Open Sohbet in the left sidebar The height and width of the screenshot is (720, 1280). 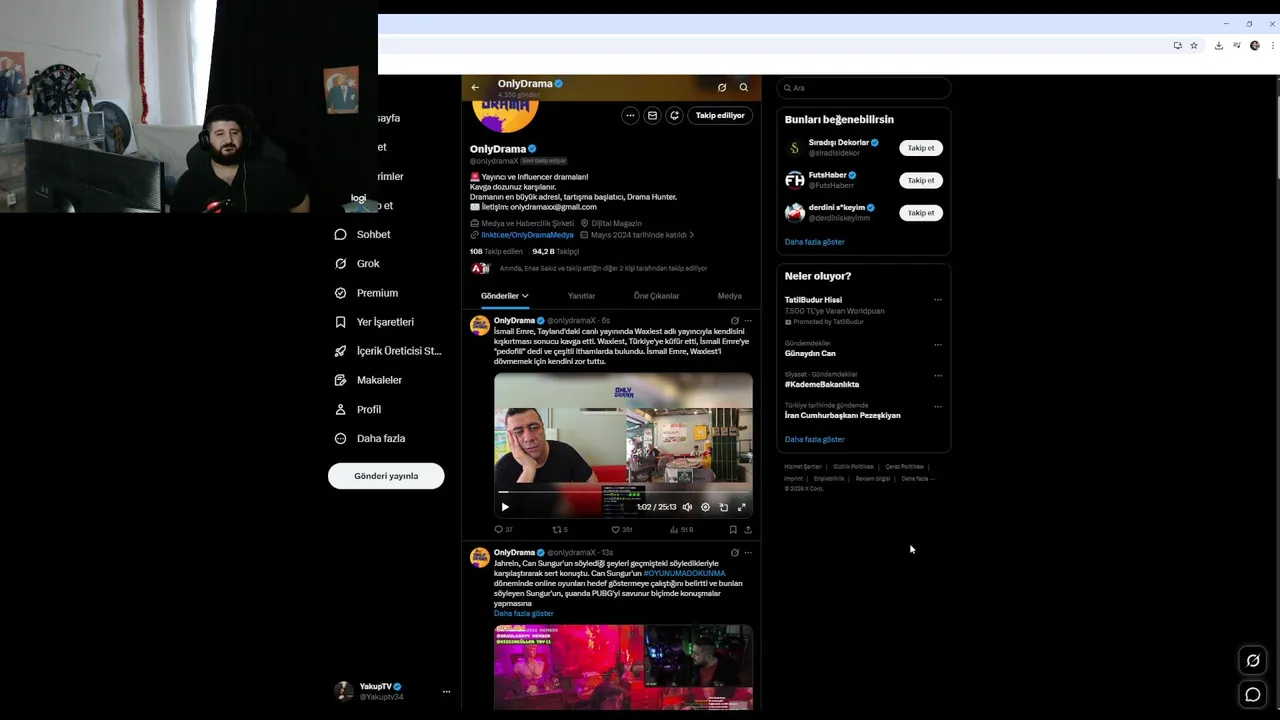(x=363, y=235)
